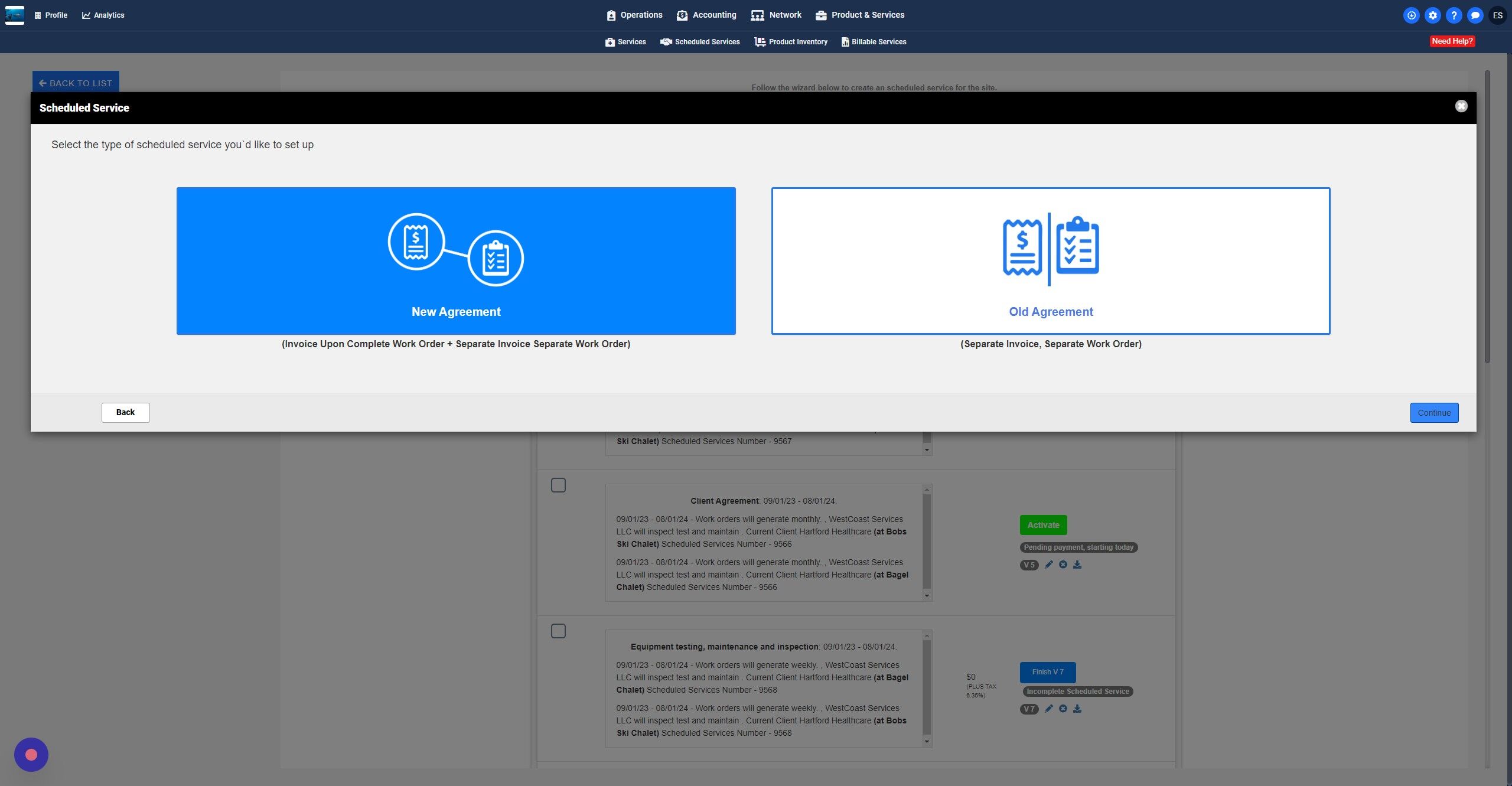Open the settings gear icon
The width and height of the screenshot is (1512, 786).
(1433, 15)
